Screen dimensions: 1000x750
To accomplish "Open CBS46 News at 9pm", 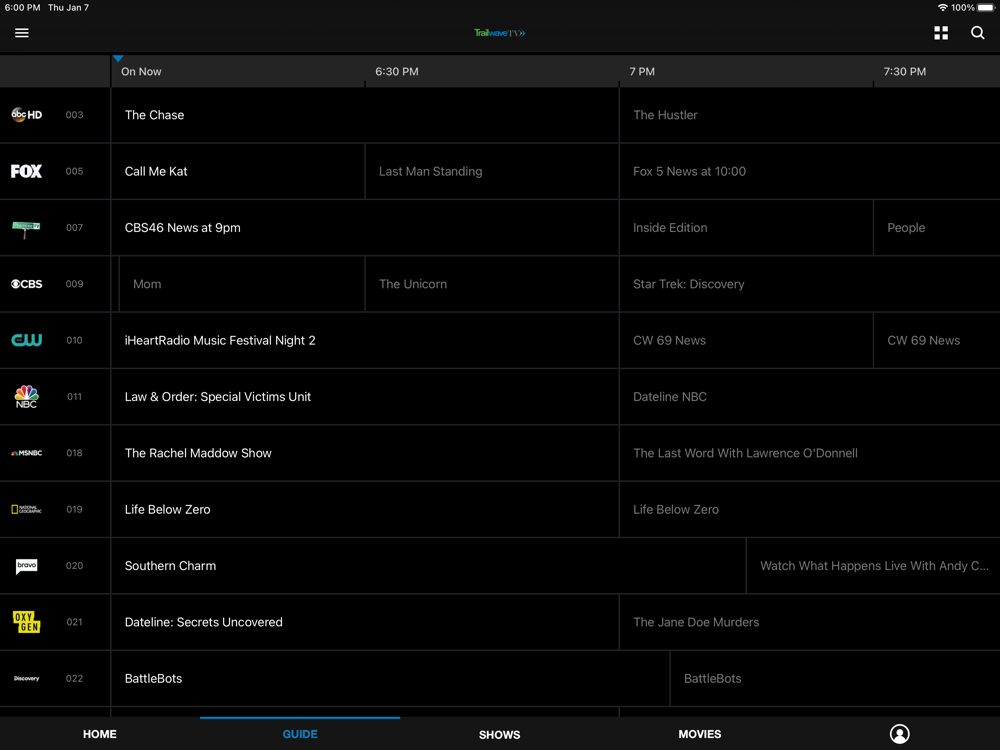I will [365, 228].
